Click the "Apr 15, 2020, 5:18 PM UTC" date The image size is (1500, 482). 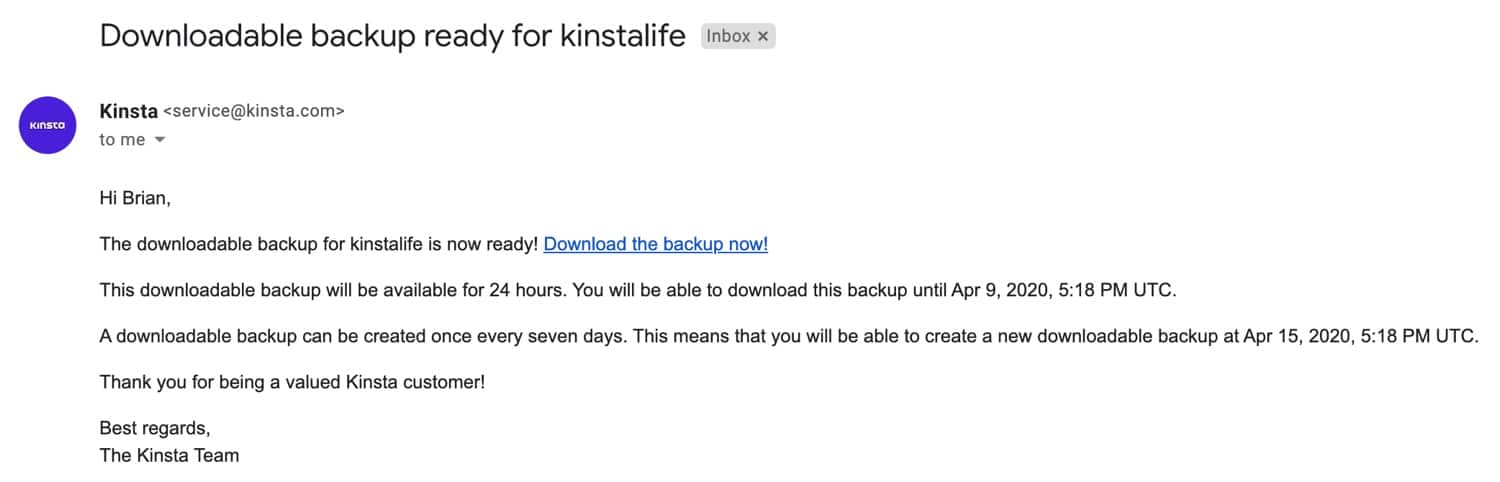coord(1358,336)
